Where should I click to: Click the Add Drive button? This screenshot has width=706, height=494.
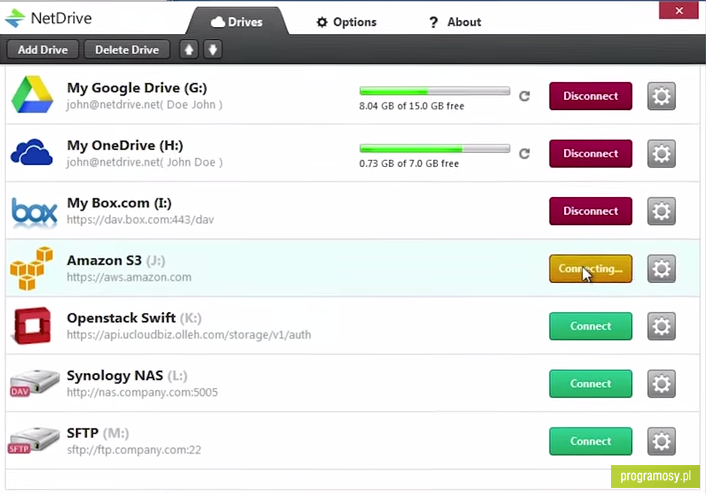(x=43, y=50)
